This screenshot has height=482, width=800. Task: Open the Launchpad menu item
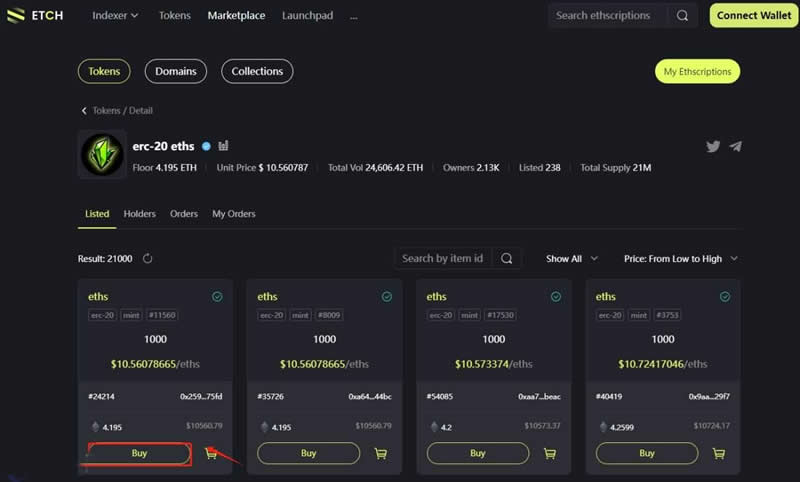(307, 16)
